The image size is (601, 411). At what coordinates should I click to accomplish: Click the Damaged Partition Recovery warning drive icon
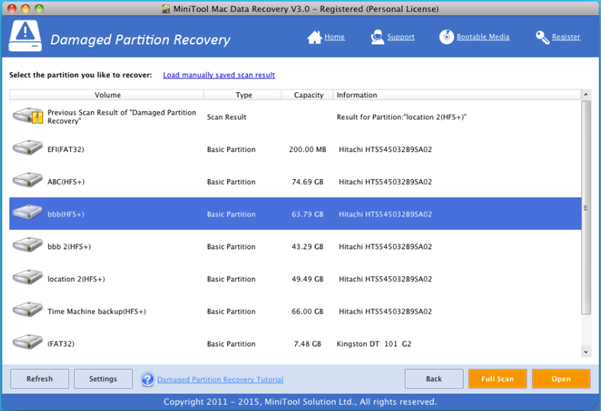tap(25, 36)
